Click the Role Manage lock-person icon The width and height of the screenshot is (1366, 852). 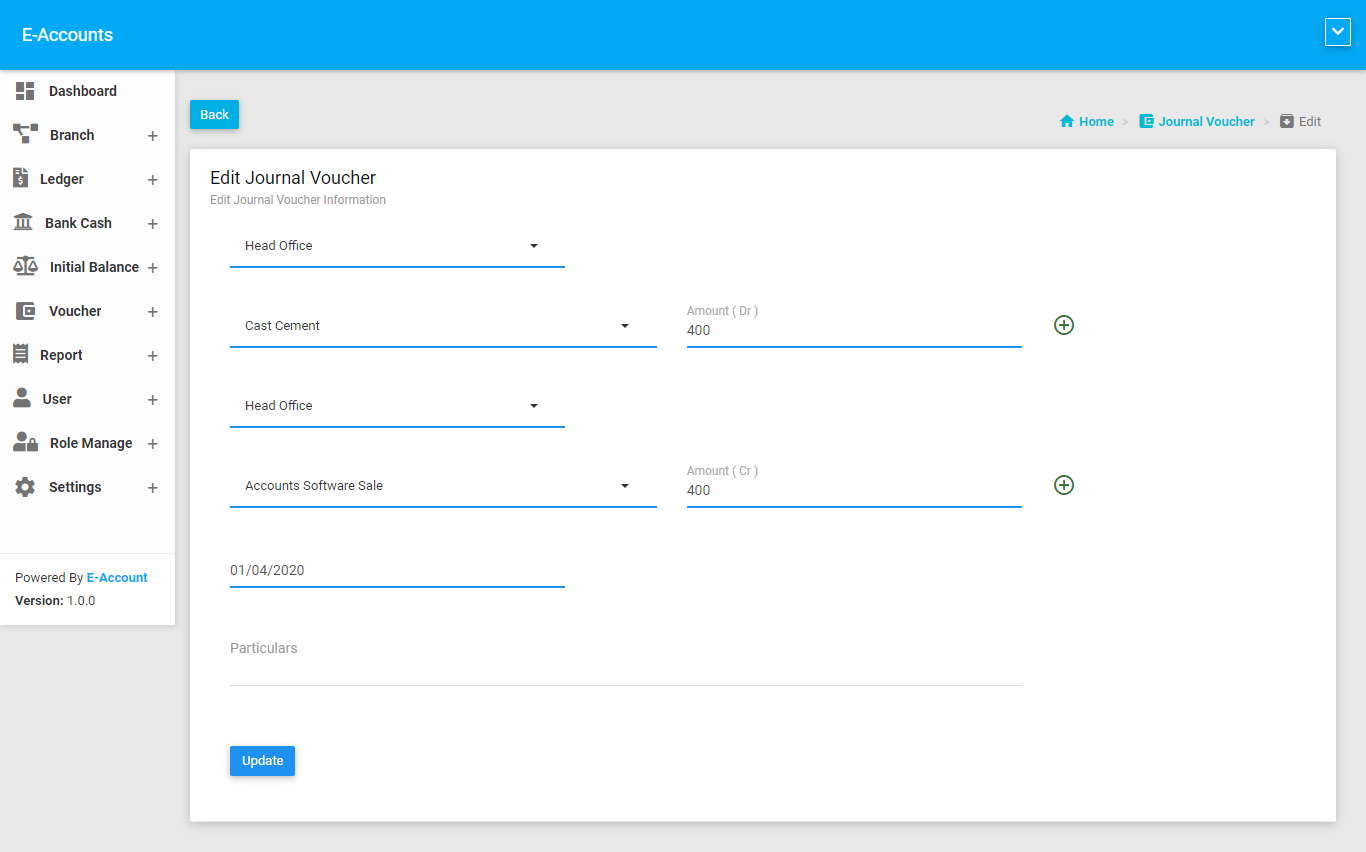[25, 442]
